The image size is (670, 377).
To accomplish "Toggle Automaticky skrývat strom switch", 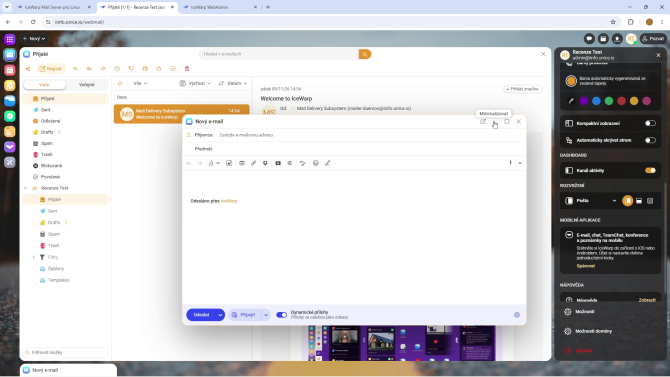I will [x=650, y=140].
